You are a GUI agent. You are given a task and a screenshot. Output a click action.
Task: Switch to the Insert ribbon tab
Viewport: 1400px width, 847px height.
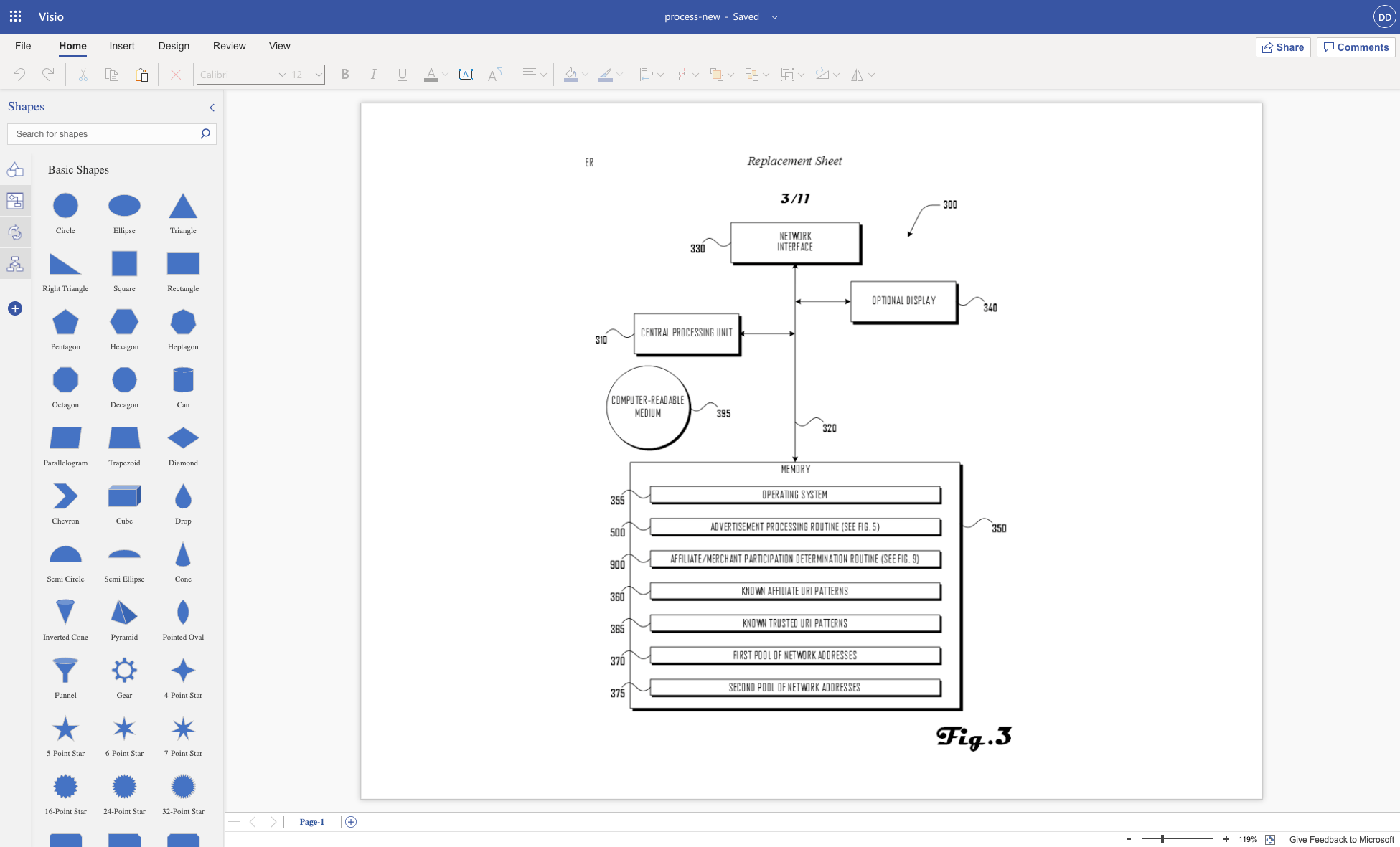[x=121, y=46]
